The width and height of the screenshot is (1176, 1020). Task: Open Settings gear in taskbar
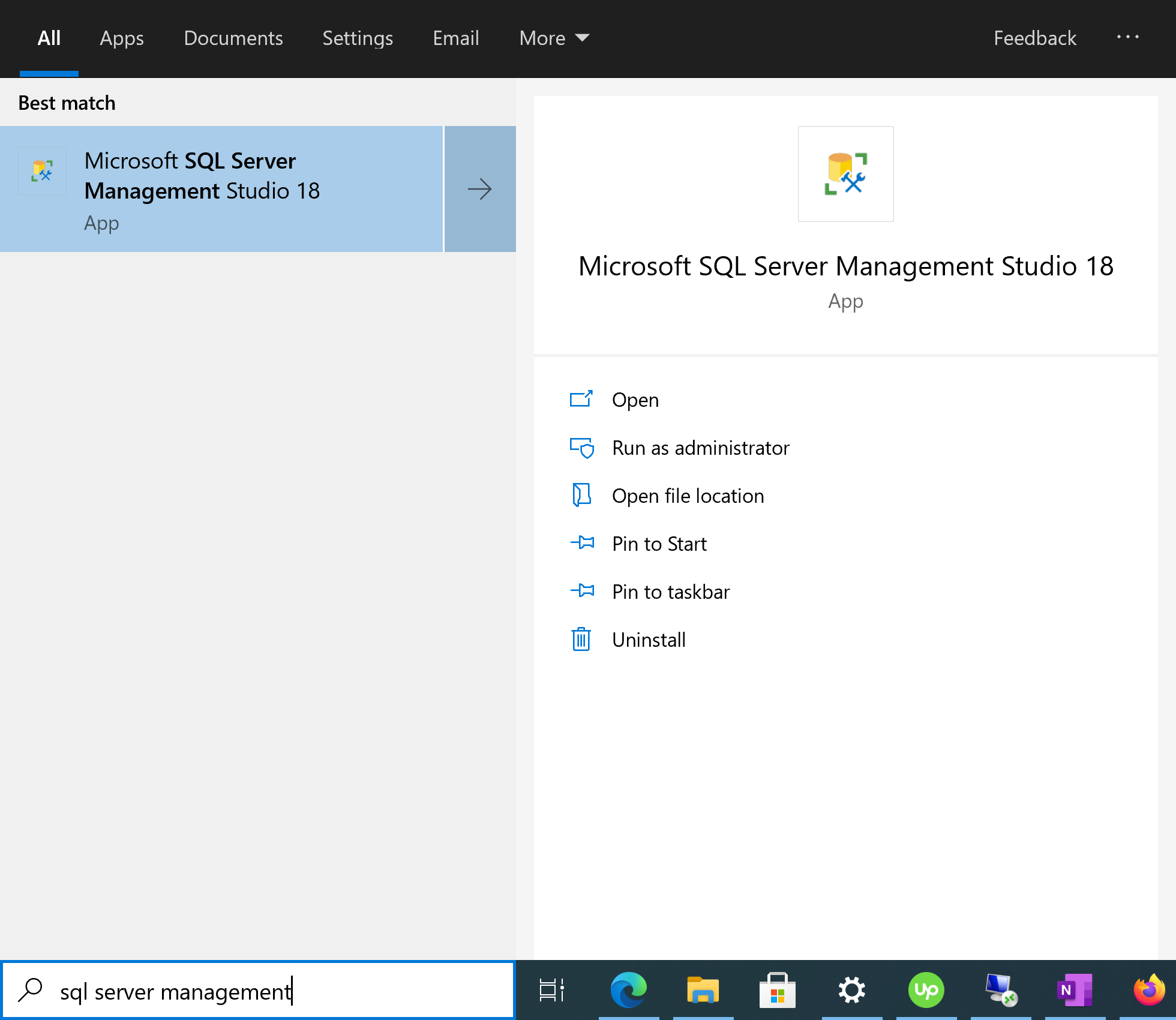851,990
